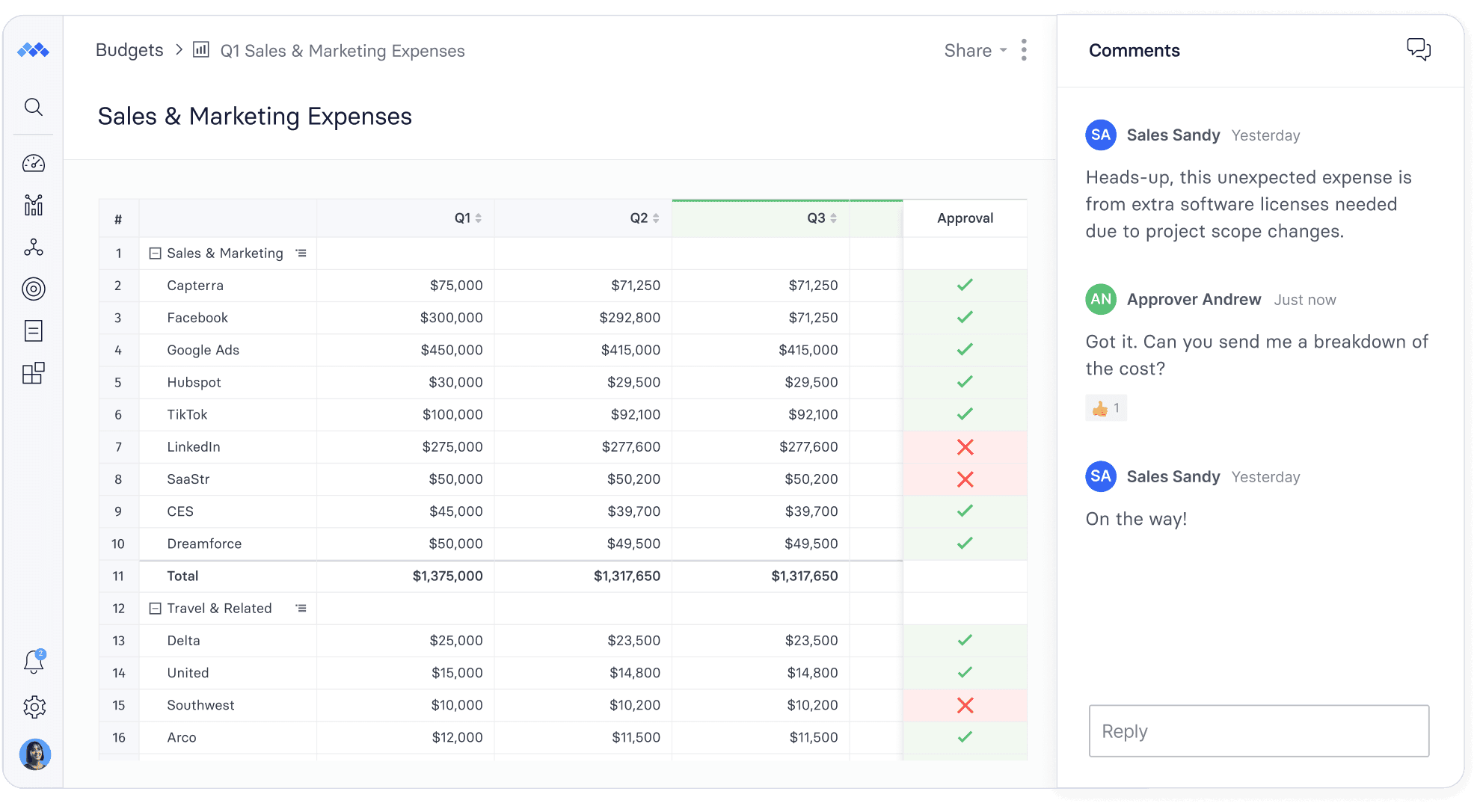Open the comments chat icon in Comments panel
This screenshot has width=1483, height=812.
(x=1419, y=49)
